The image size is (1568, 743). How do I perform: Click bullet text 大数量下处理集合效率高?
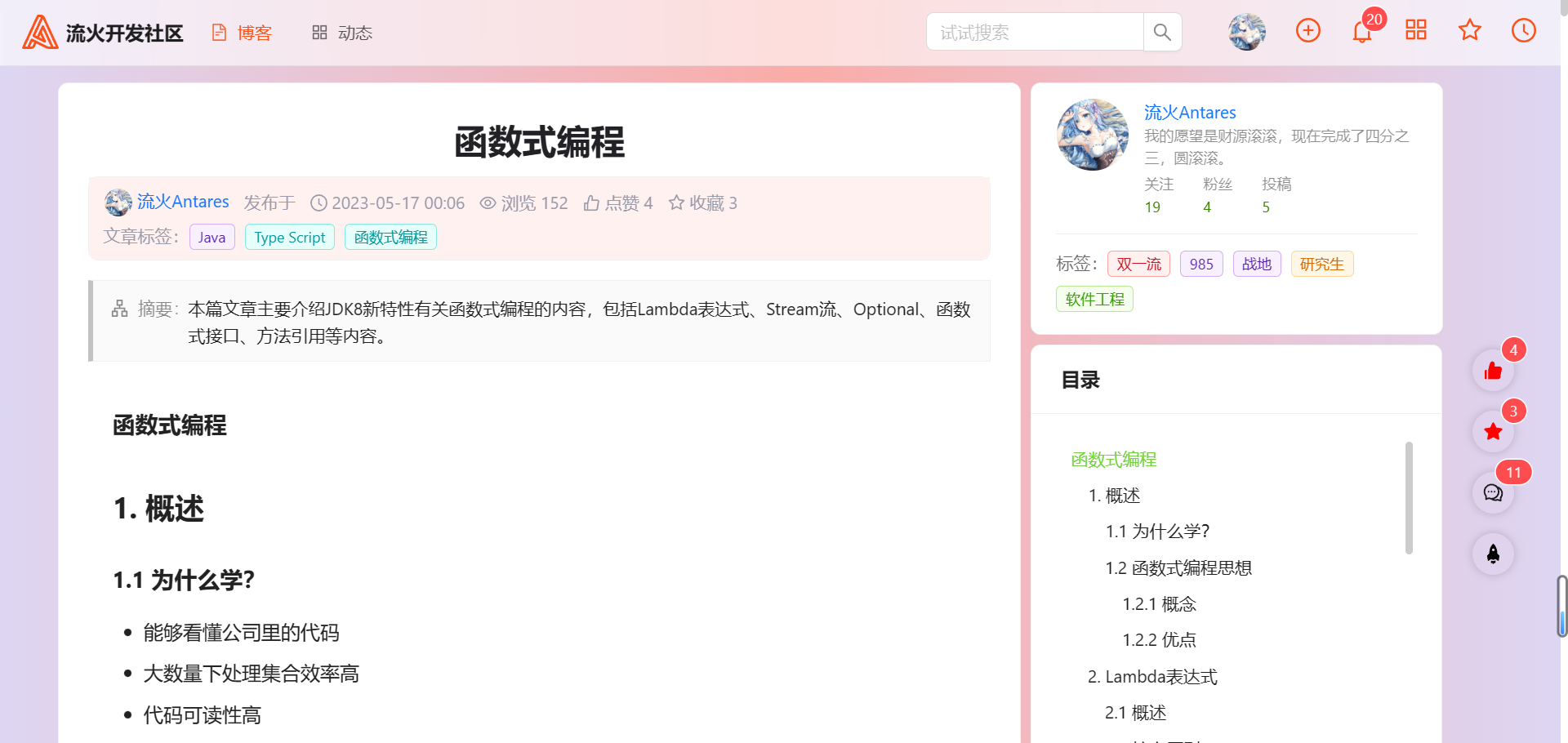click(x=251, y=674)
